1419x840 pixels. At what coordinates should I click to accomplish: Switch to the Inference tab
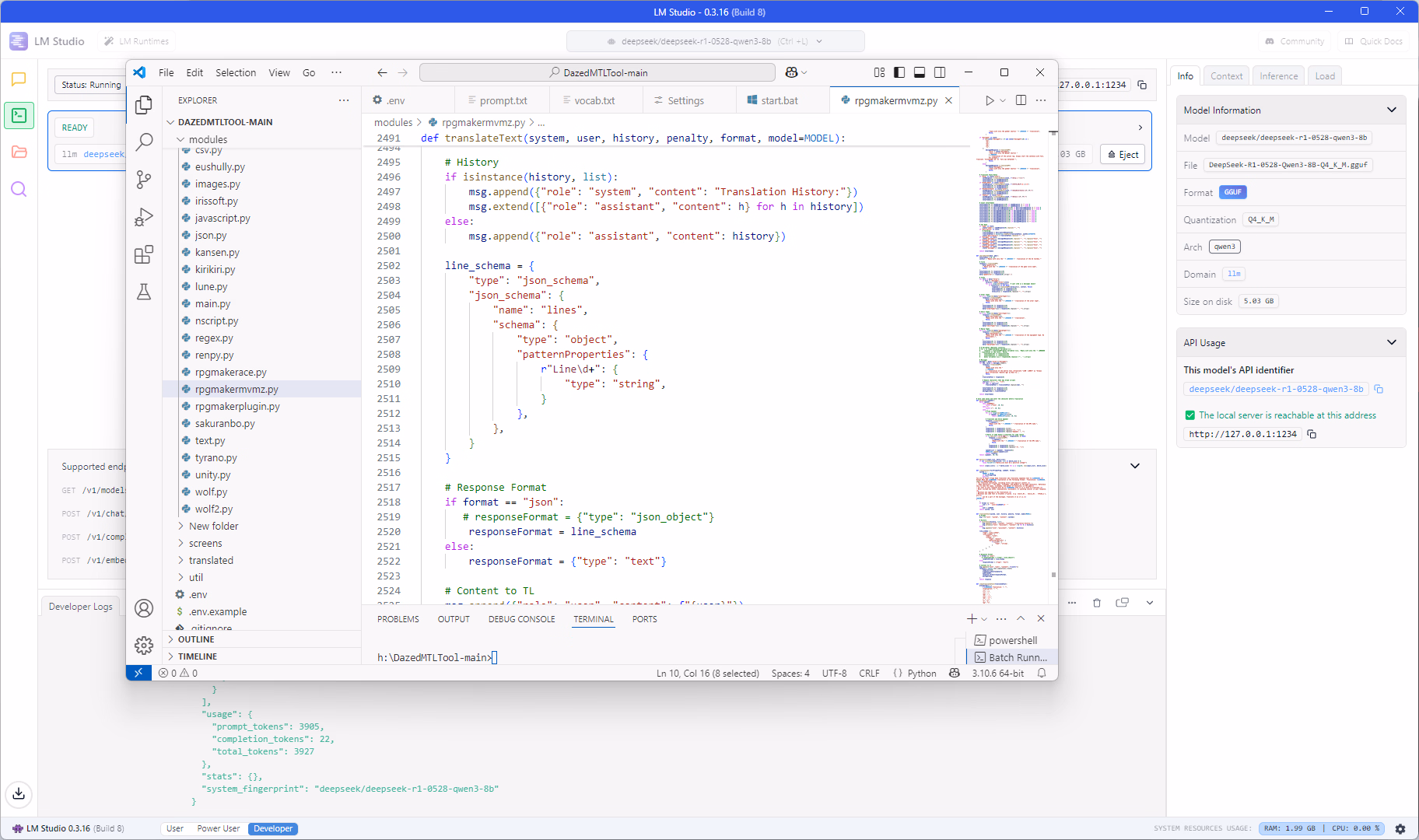point(1278,75)
